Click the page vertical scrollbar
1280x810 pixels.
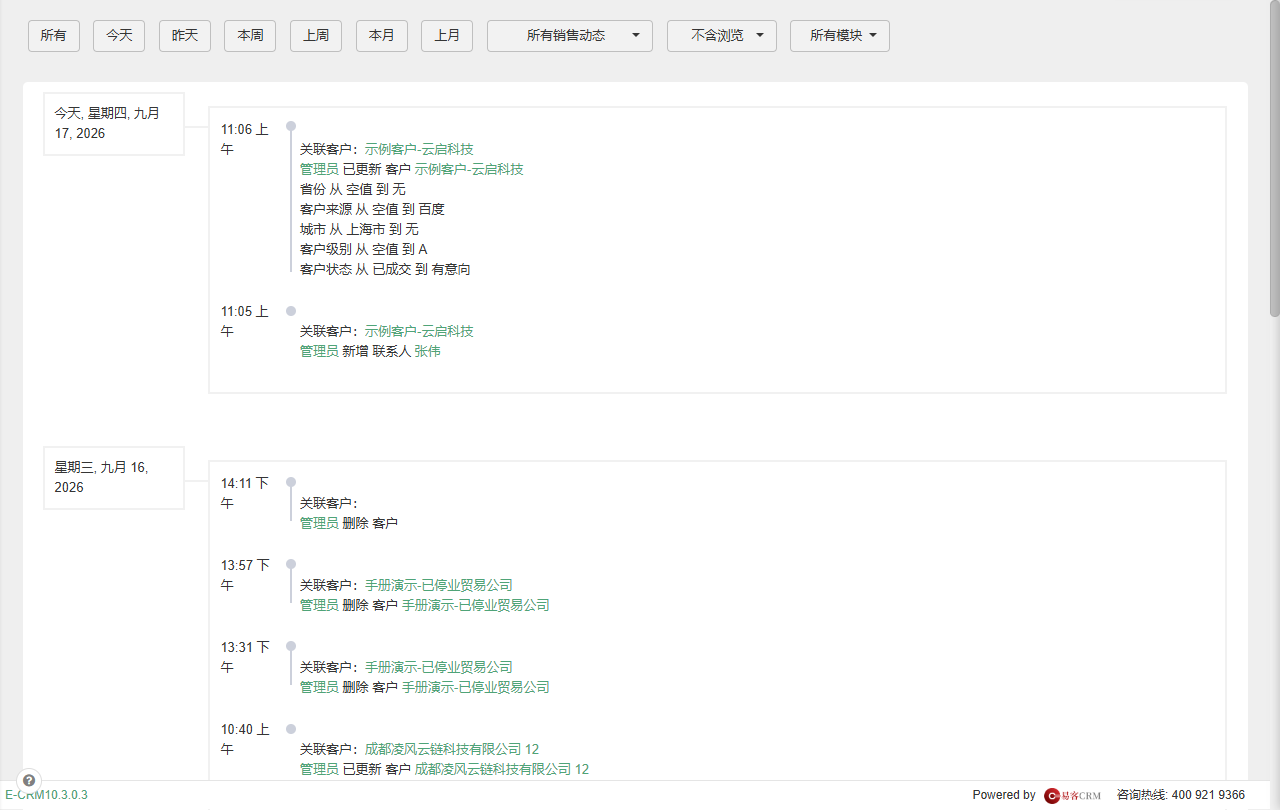(x=1274, y=160)
